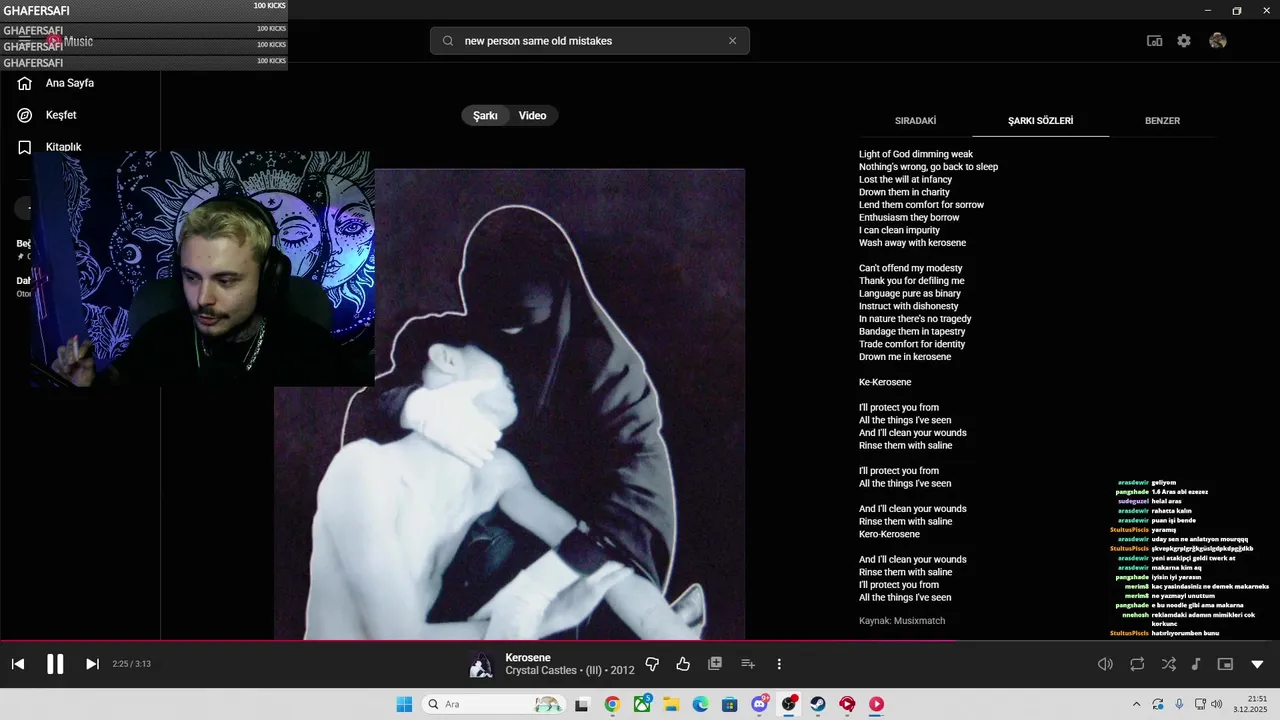
Task: Click the volume speaker icon
Action: click(1105, 664)
